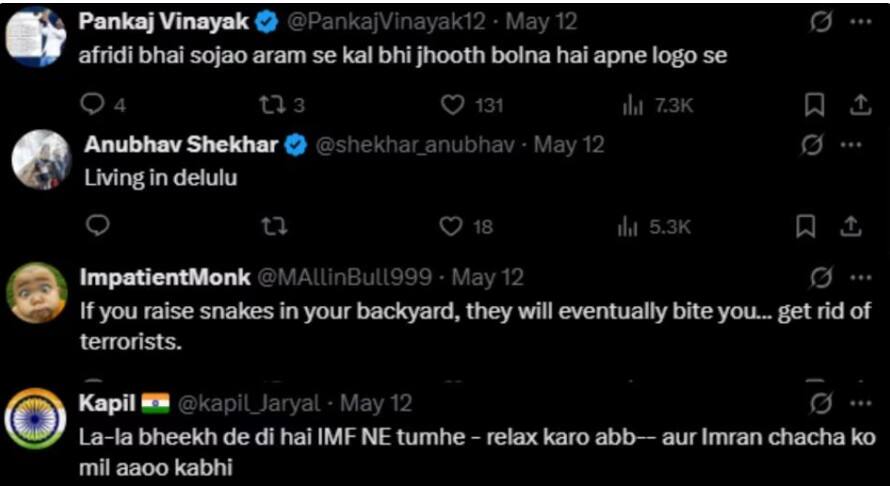Retweet Anubhav Shekhar's tweet

pos(272,227)
